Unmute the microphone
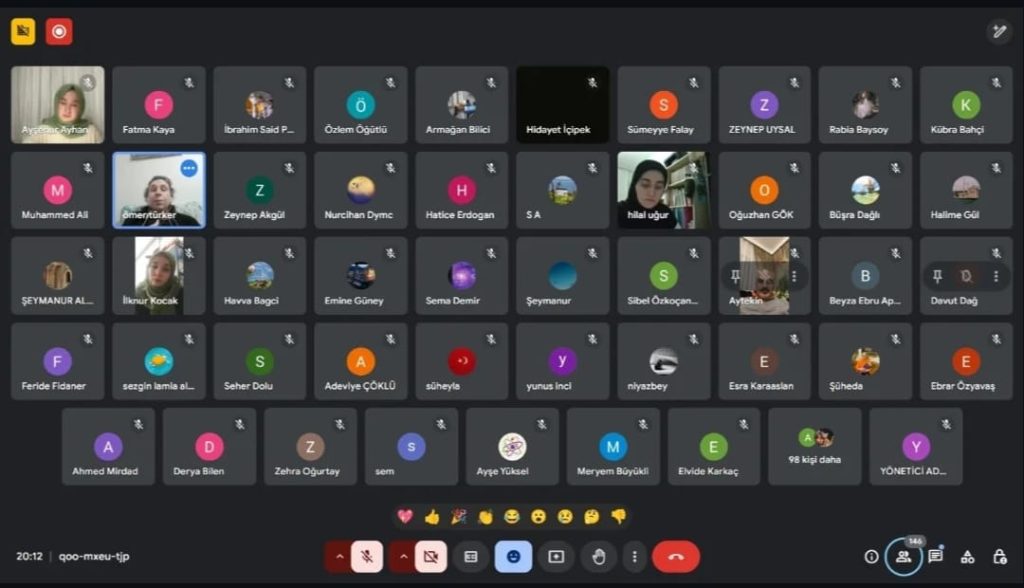 [366, 557]
